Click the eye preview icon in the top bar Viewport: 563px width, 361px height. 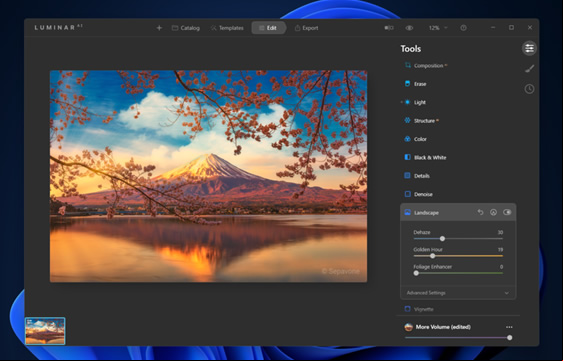tap(409, 28)
